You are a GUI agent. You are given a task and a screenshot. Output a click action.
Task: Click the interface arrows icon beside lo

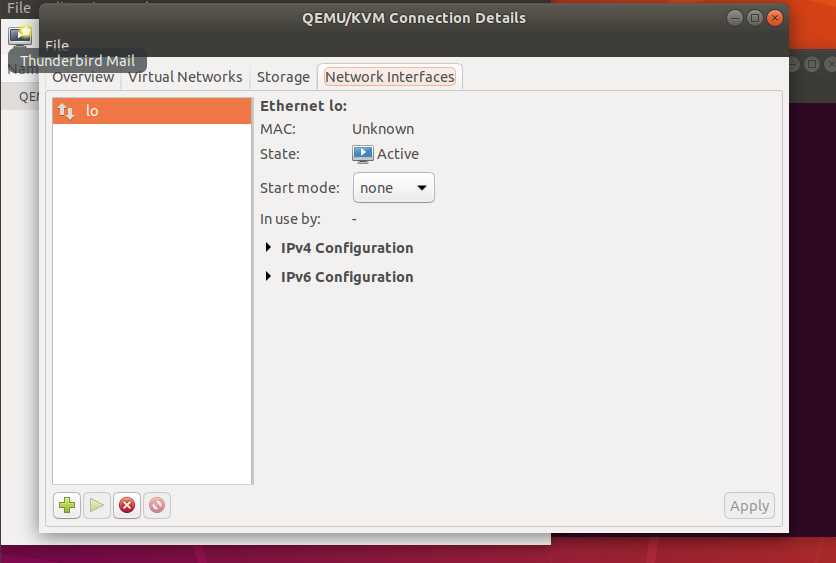[x=66, y=111]
